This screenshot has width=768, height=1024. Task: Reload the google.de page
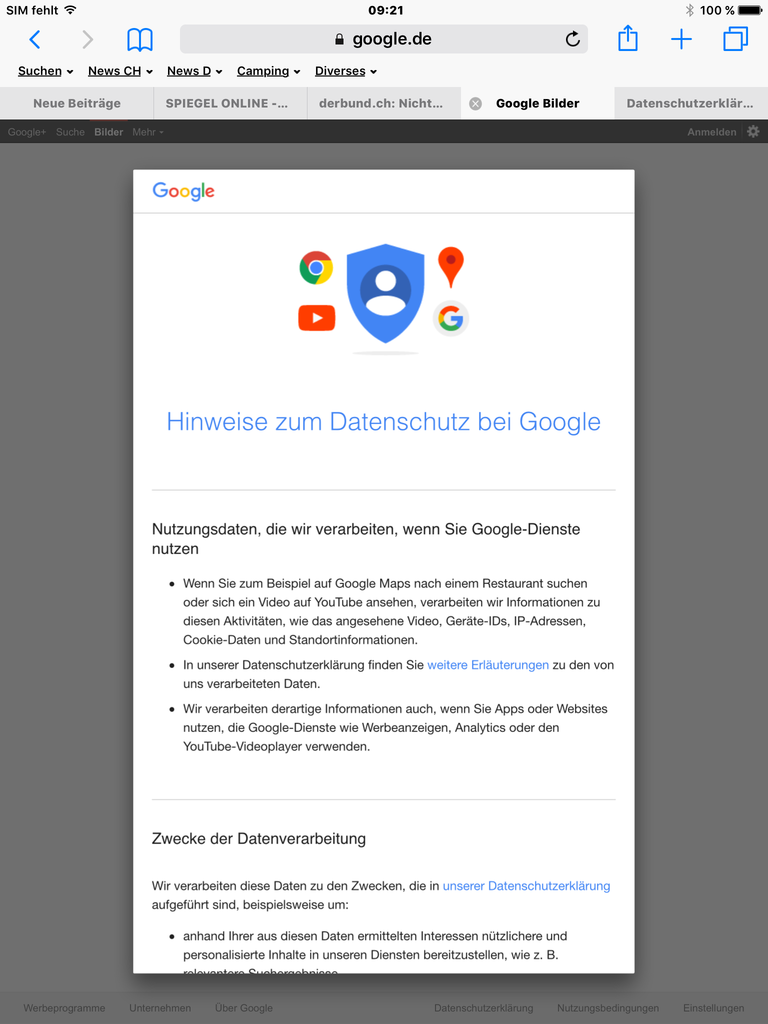click(573, 39)
